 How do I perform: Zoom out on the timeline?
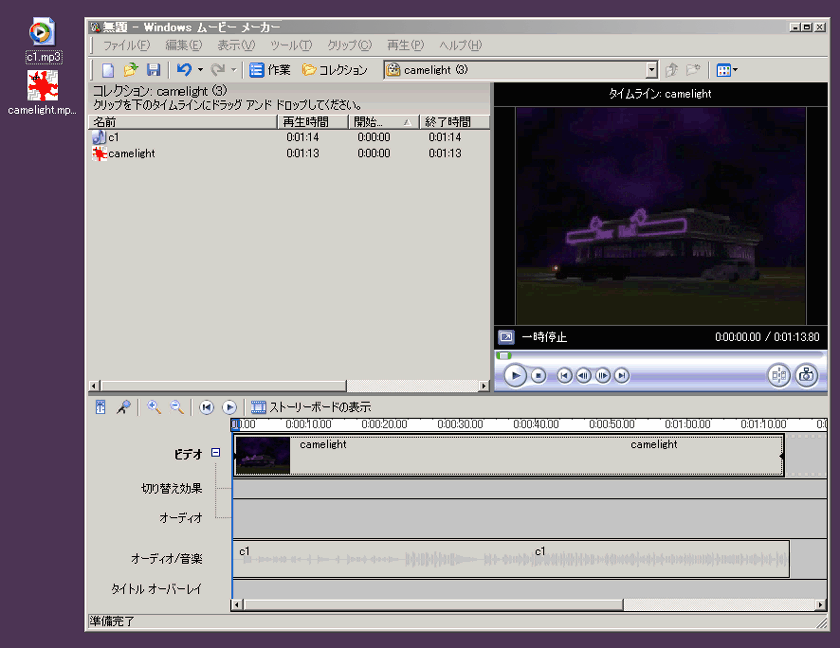pyautogui.click(x=176, y=407)
